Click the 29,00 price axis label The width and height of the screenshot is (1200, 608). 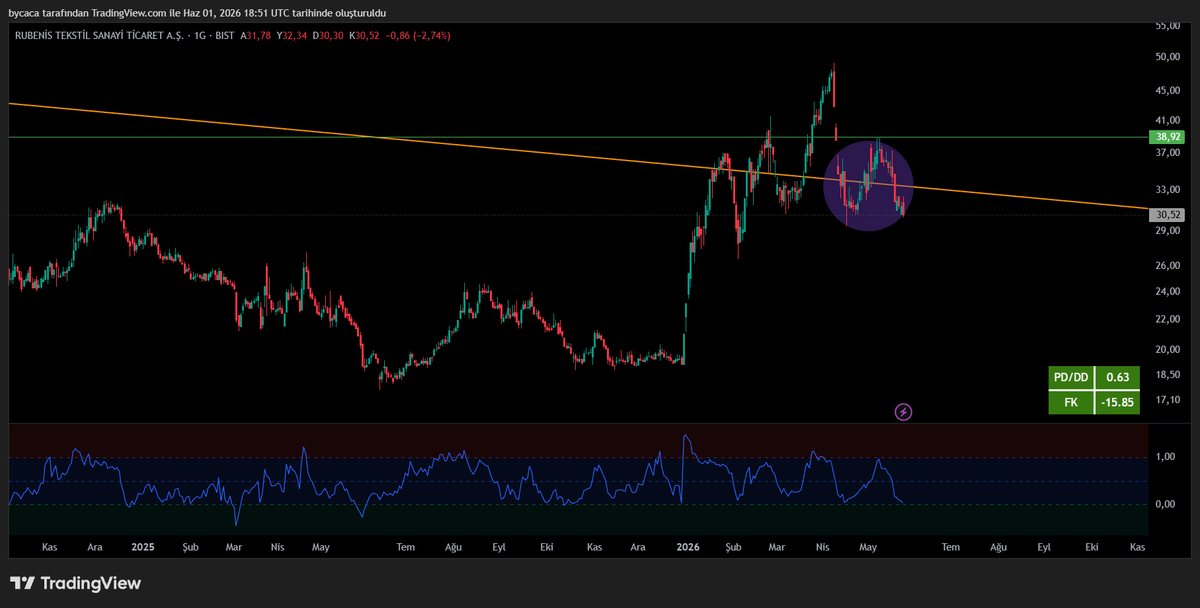point(1167,231)
